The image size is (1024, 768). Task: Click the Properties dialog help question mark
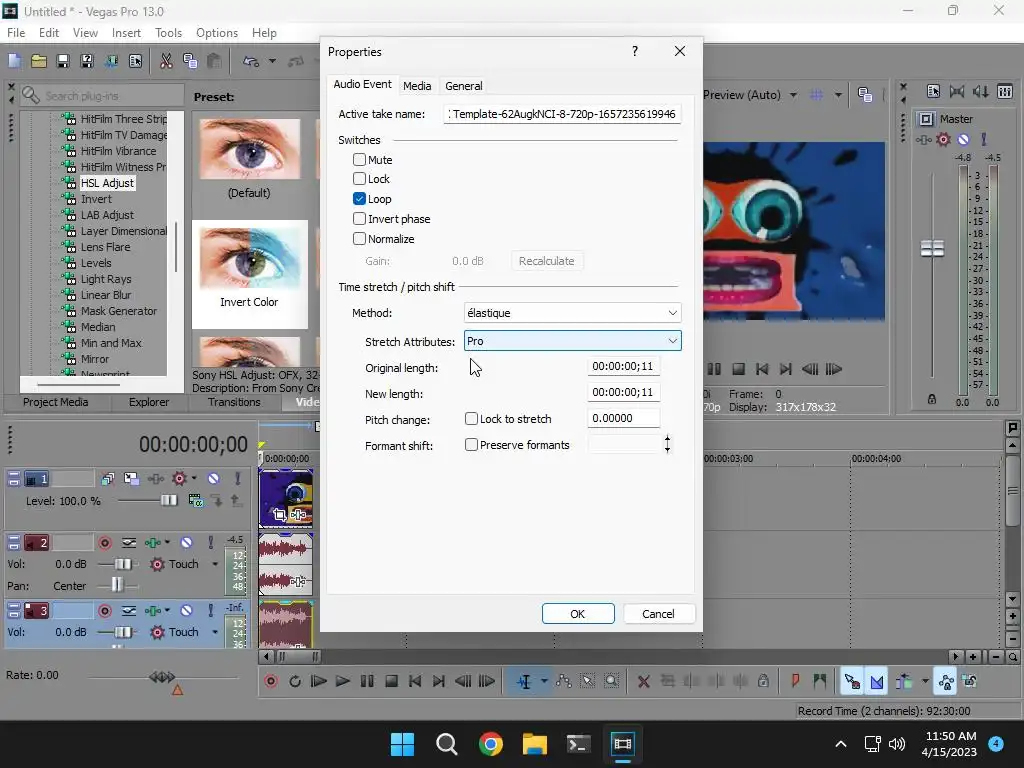(635, 51)
